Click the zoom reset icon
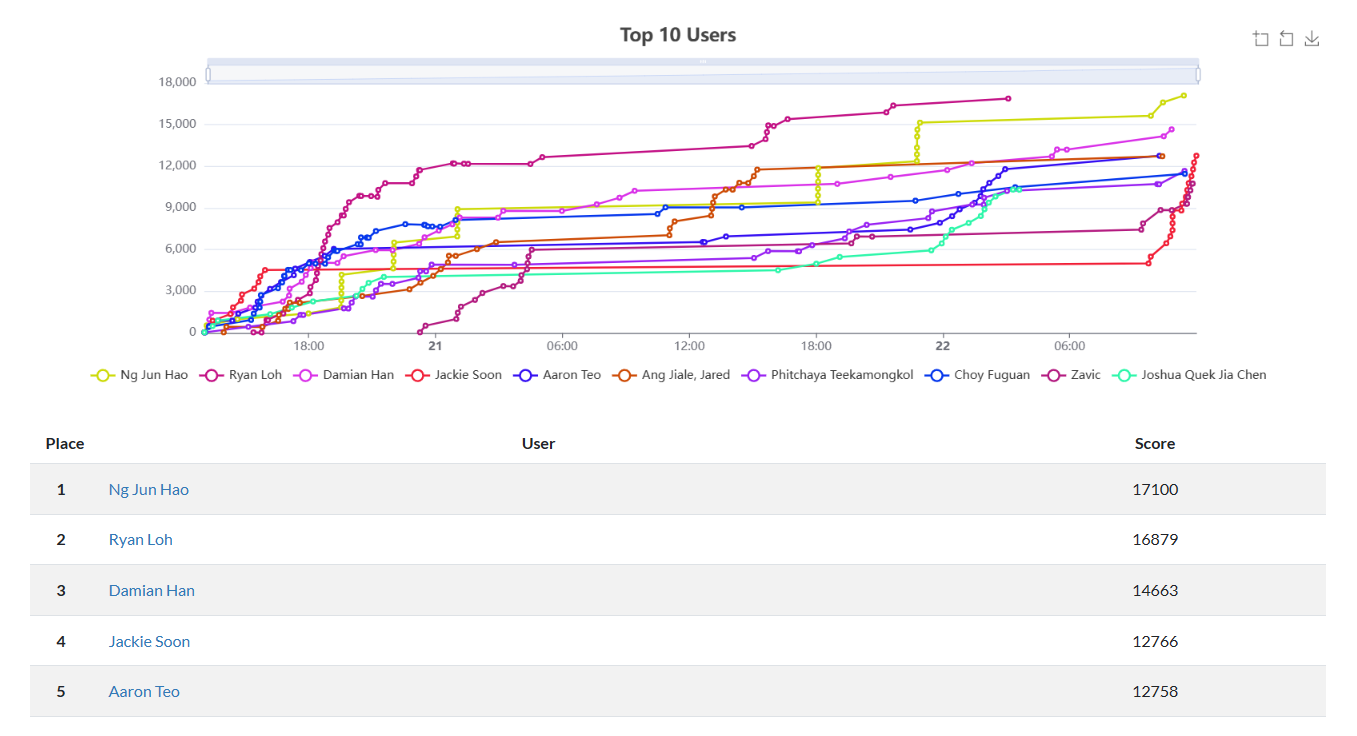This screenshot has height=736, width=1357. coord(1287,39)
